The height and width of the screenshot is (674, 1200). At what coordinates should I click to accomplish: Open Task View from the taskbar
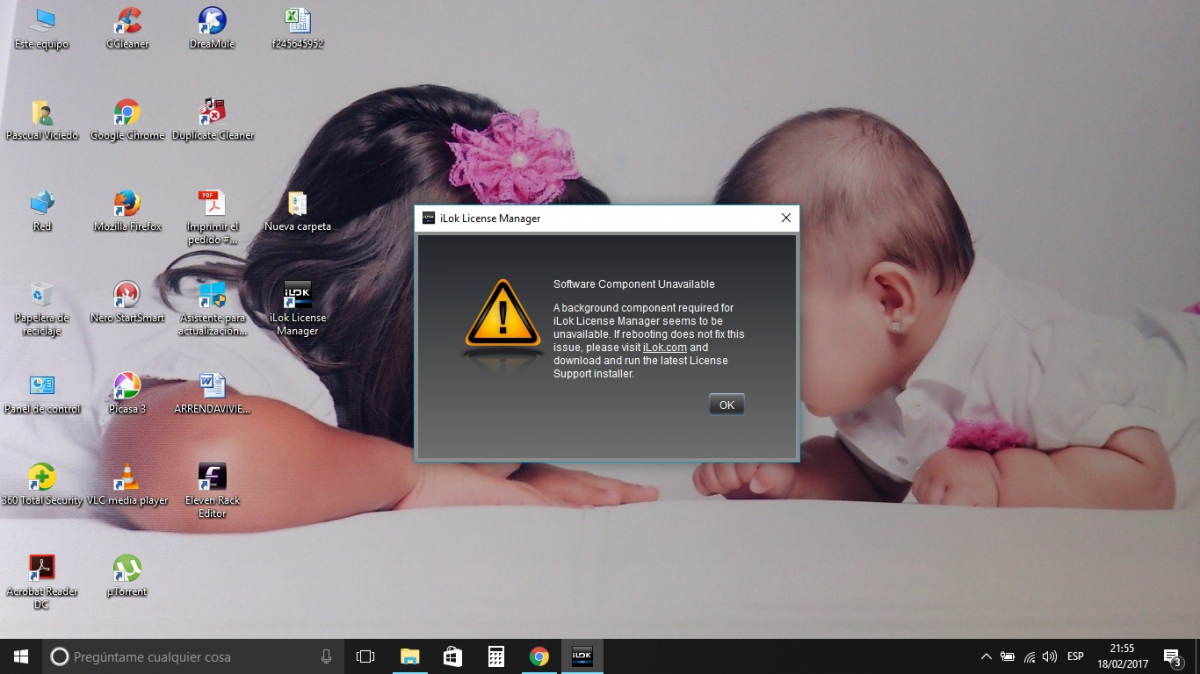(x=365, y=656)
